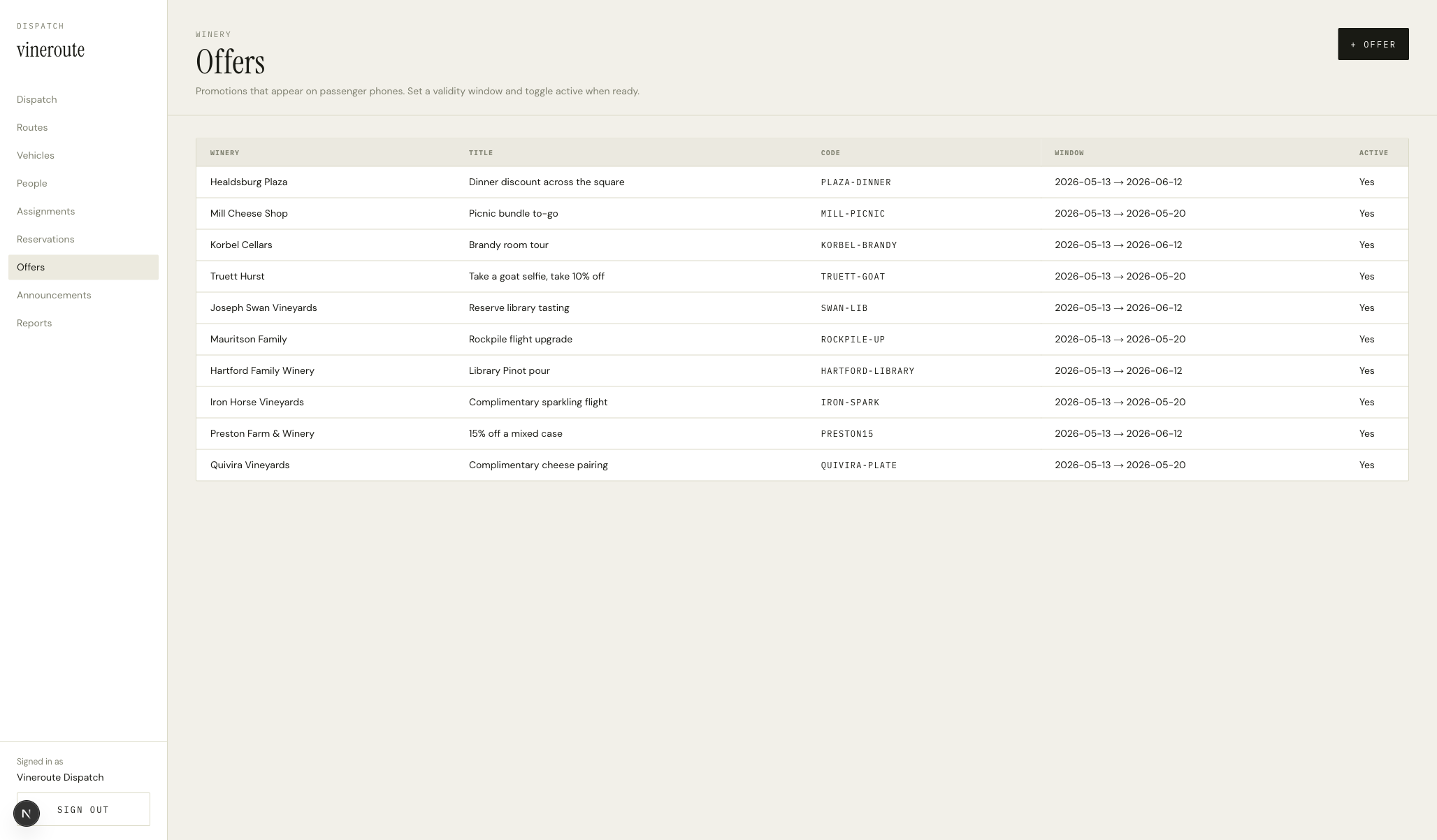This screenshot has height=840, width=1437.
Task: Click the TITLE column header
Action: point(481,153)
